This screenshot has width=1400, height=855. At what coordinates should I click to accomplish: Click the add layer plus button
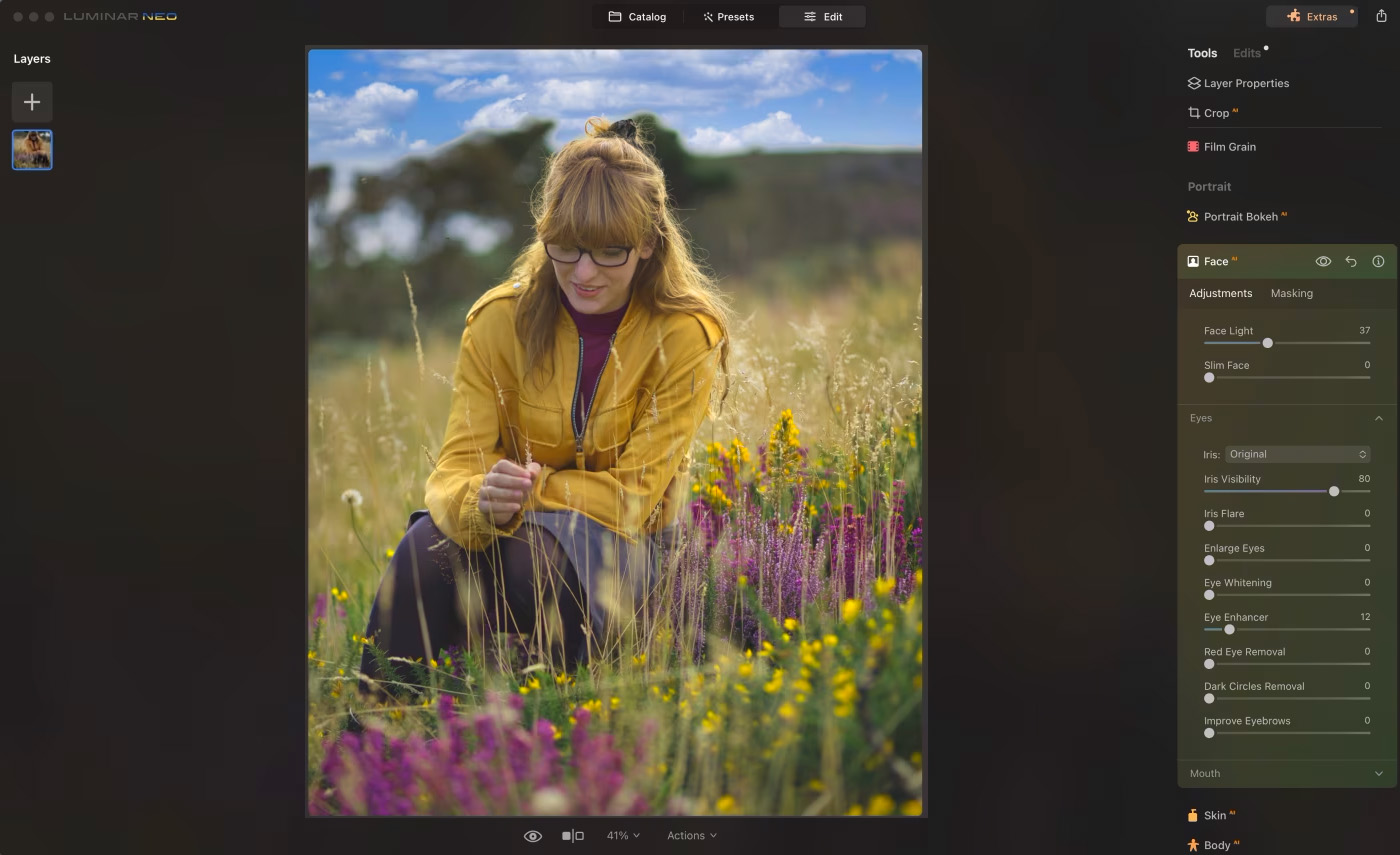point(32,102)
